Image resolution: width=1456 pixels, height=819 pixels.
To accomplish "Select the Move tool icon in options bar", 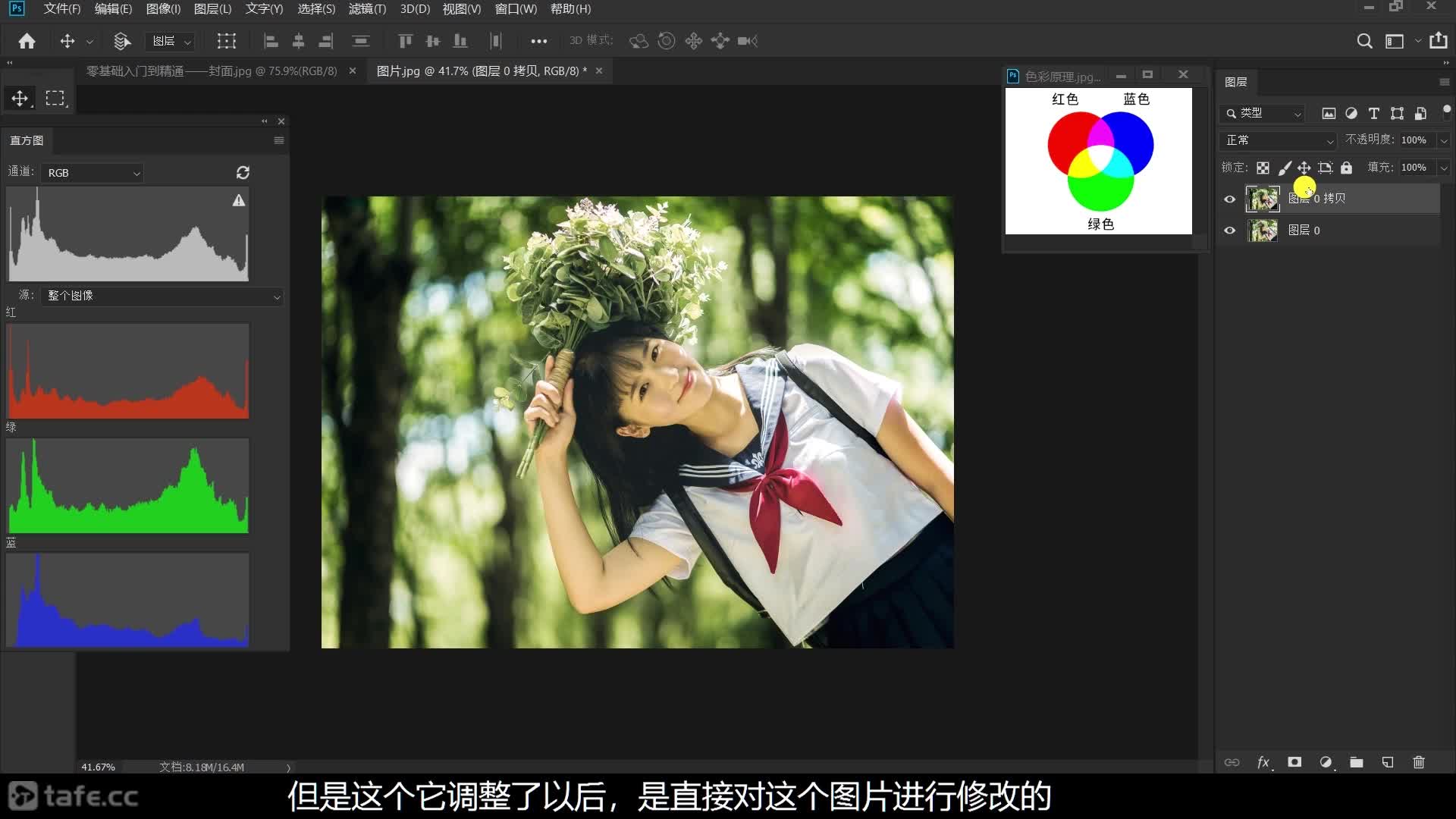I will coord(67,41).
